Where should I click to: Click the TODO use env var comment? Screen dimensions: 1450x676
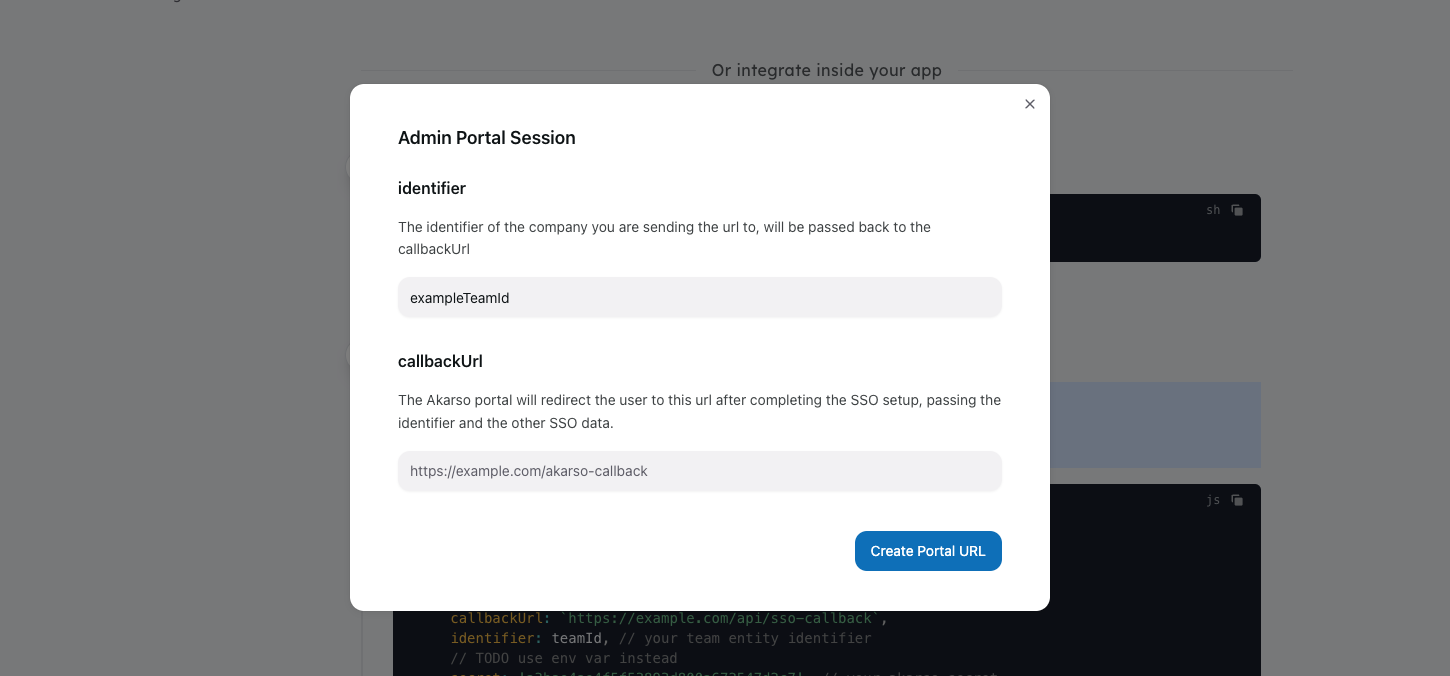coord(563,658)
